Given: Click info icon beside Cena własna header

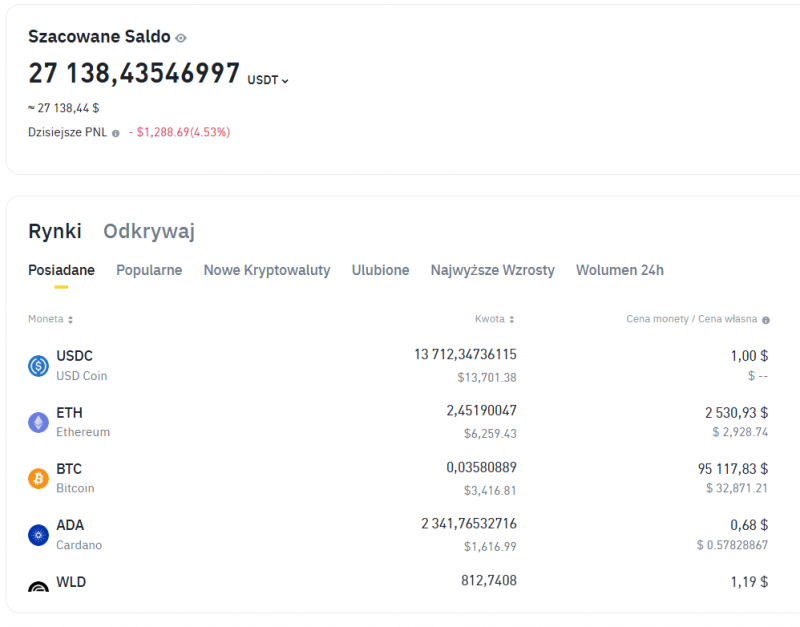Looking at the screenshot, I should point(766,320).
